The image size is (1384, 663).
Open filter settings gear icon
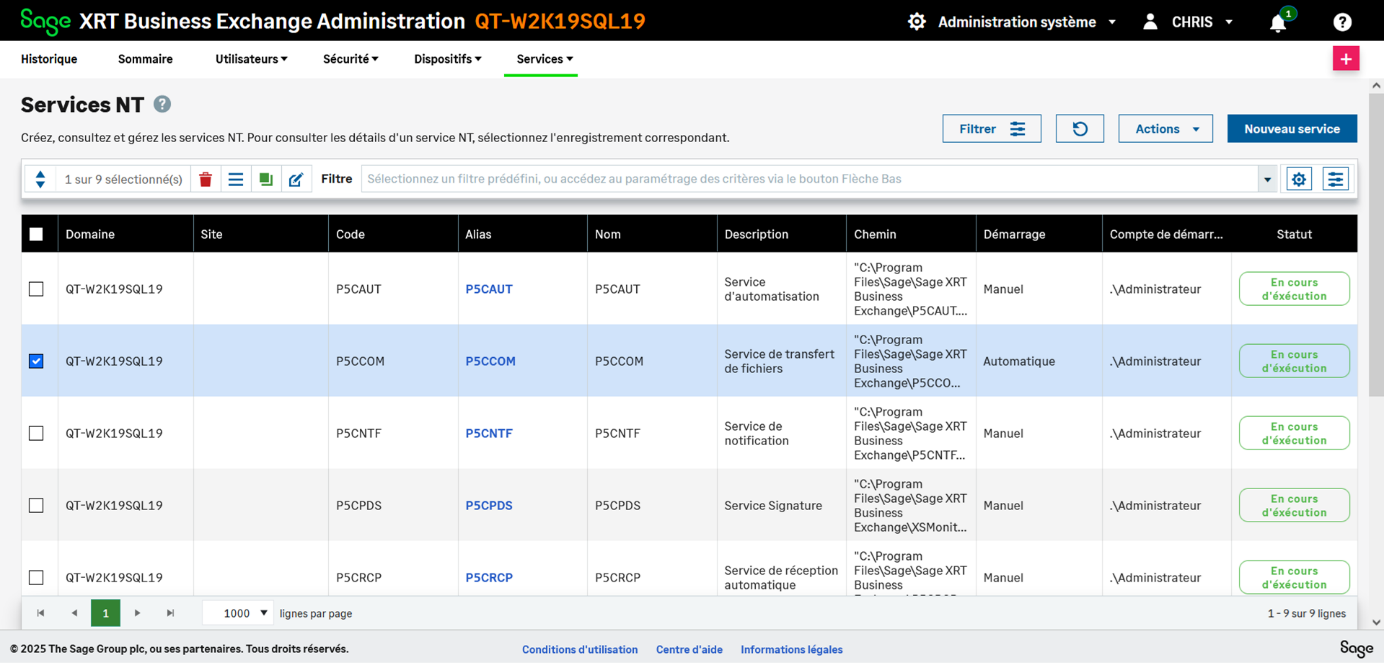[x=1299, y=180]
